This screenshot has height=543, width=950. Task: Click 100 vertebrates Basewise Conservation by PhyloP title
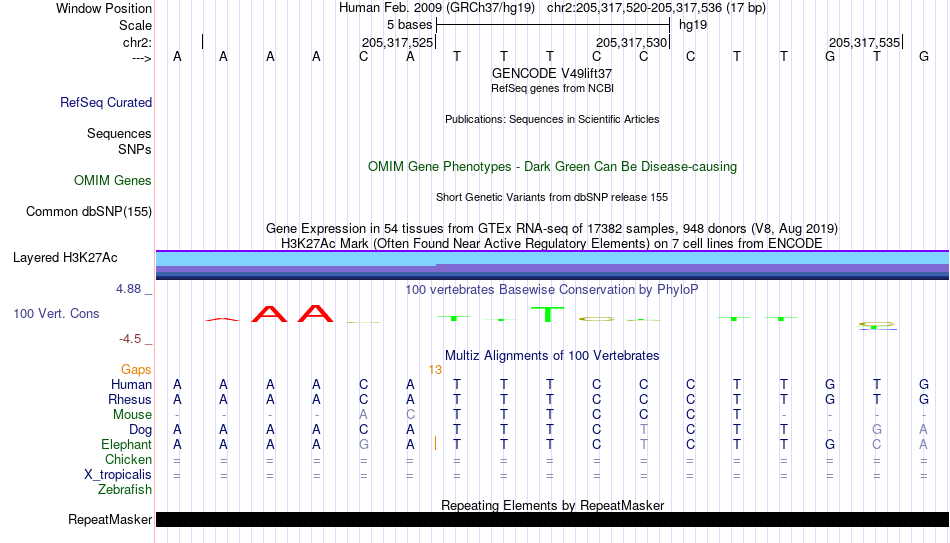point(552,290)
